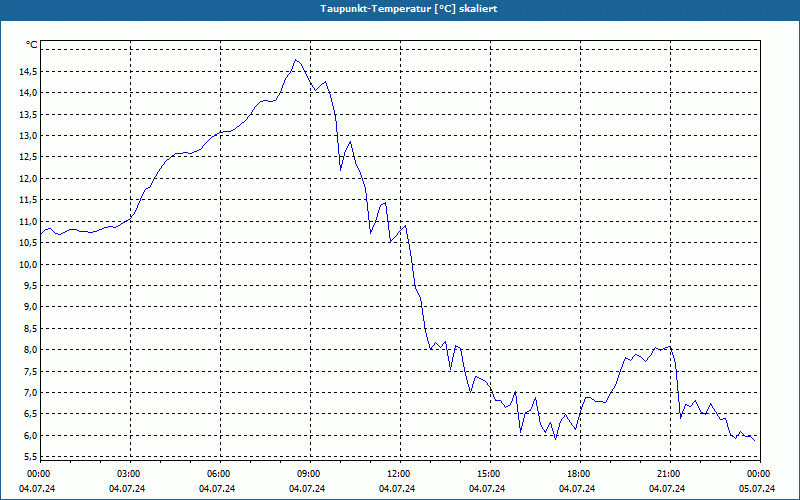Select the 8,5 y-axis label
The height and width of the screenshot is (500, 800).
[x=30, y=329]
